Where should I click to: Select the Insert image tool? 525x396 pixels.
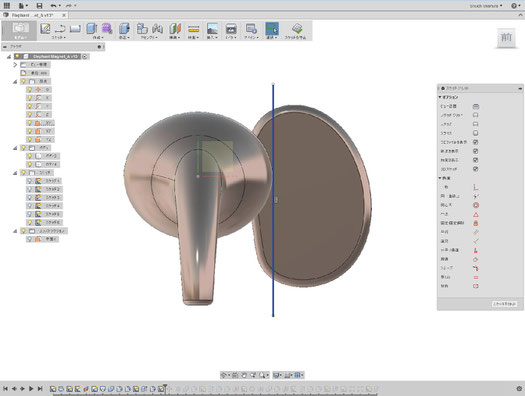[x=212, y=28]
